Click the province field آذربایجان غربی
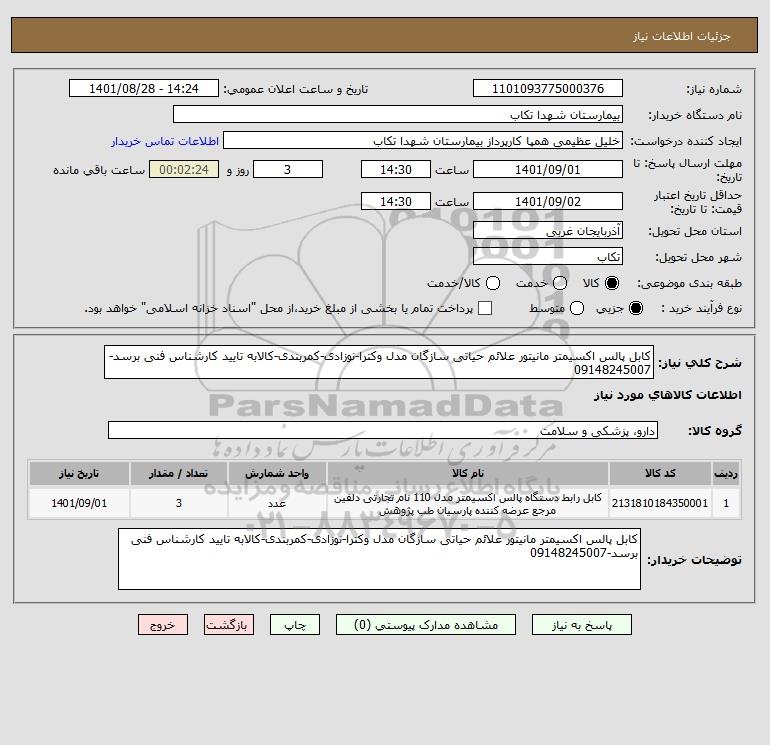The width and height of the screenshot is (770, 745). [548, 230]
